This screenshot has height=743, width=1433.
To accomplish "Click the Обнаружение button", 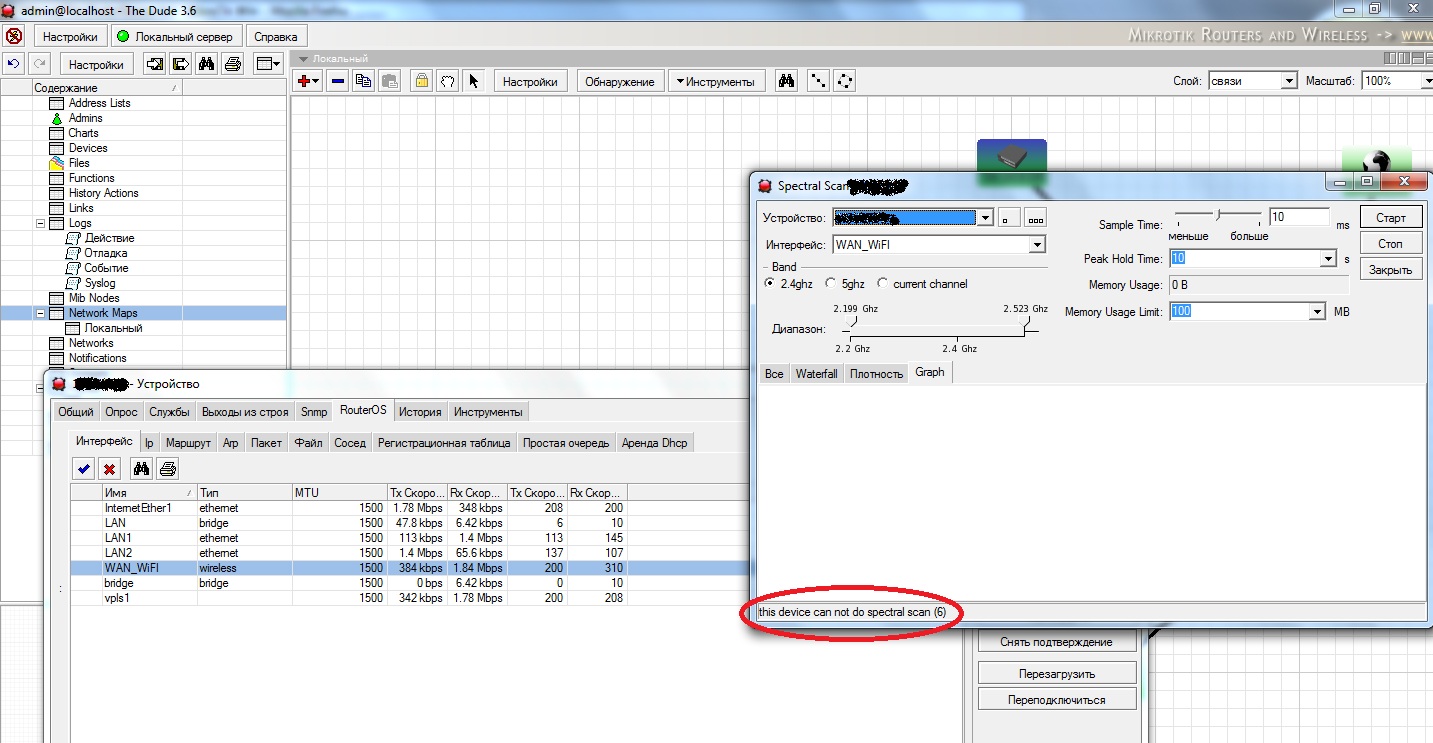I will tap(619, 81).
